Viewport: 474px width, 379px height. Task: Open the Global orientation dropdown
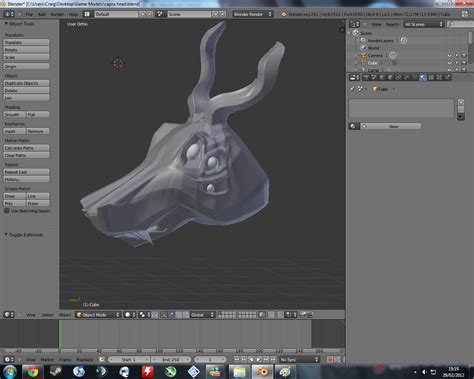202,315
